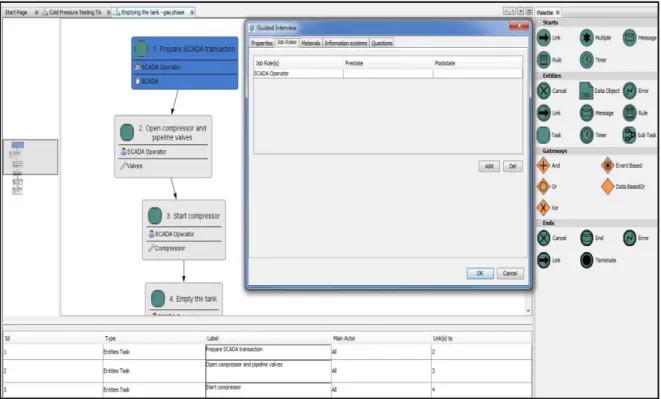This screenshot has height=399, width=661.
Task: Click the Add button for job roles
Action: [x=489, y=166]
